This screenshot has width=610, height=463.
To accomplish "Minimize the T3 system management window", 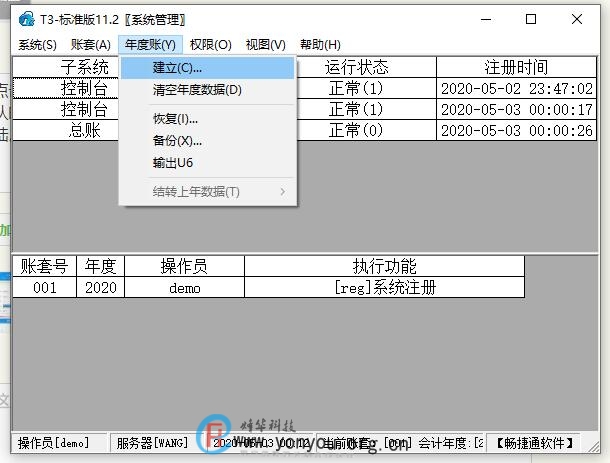I will tap(486, 19).
